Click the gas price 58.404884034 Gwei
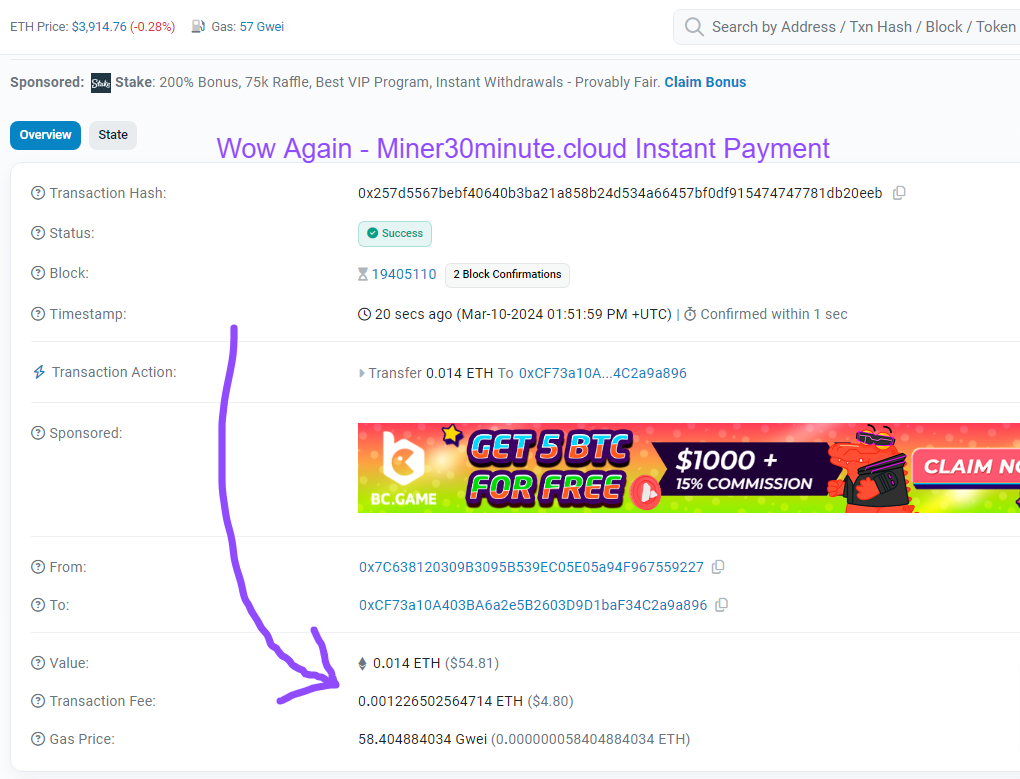Image resolution: width=1020 pixels, height=779 pixels. 422,739
